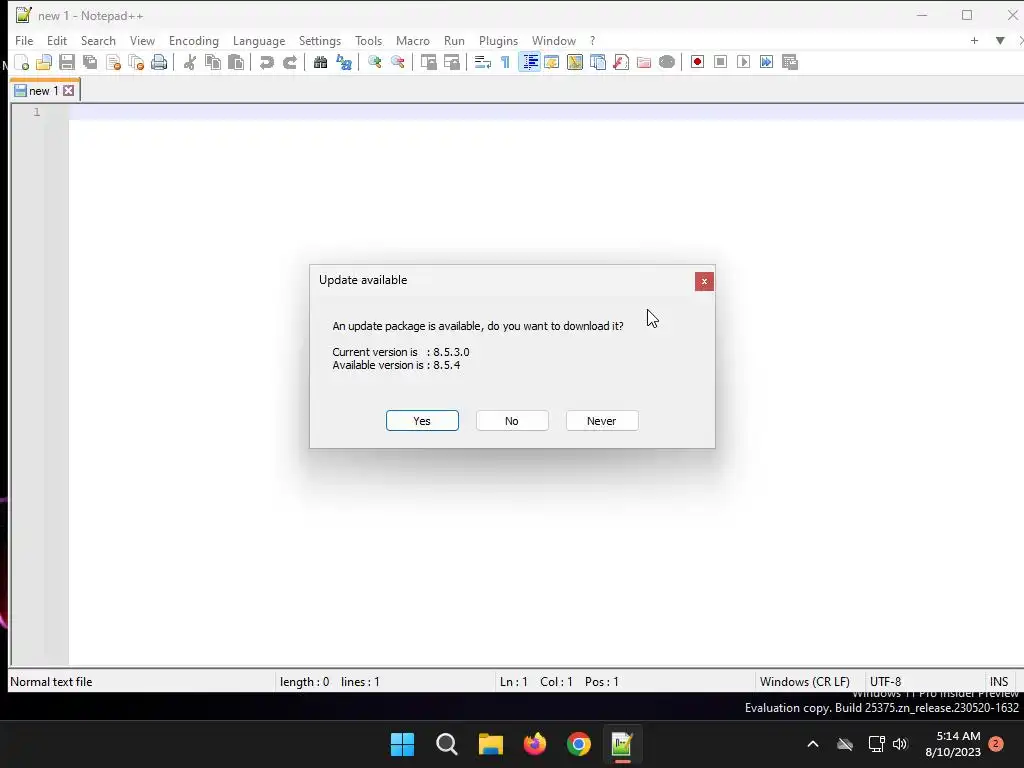The height and width of the screenshot is (768, 1024).
Task: Close the Update available dialog
Action: (704, 281)
